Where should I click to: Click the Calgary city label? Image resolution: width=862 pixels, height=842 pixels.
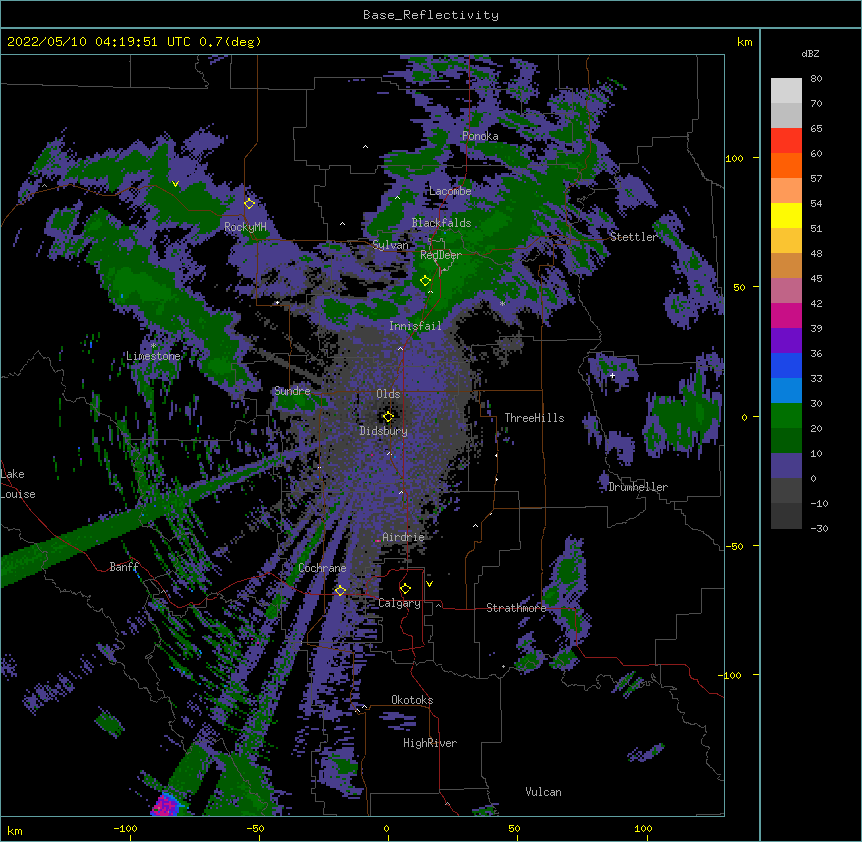point(399,603)
